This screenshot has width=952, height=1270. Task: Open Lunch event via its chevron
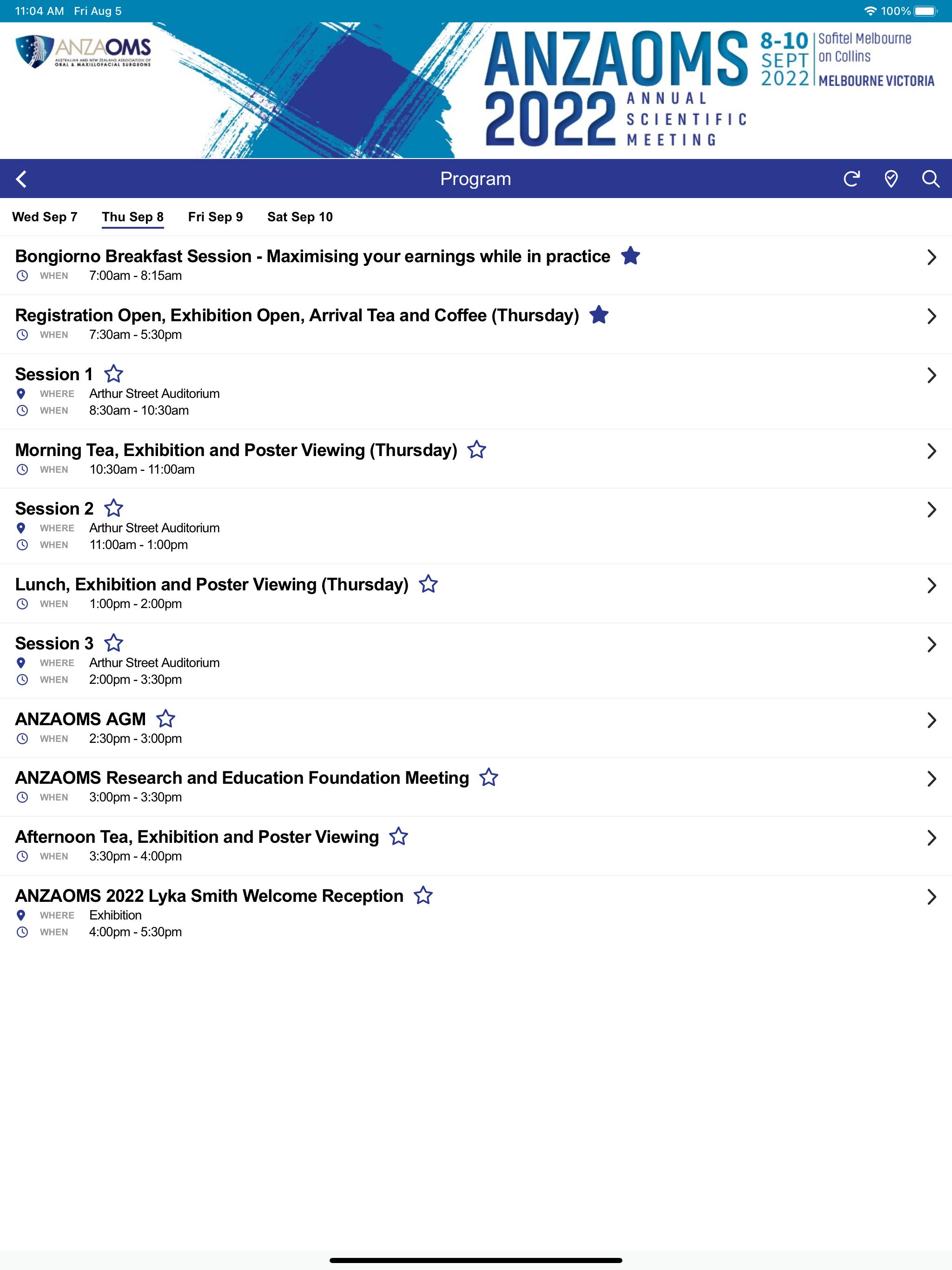click(x=932, y=586)
